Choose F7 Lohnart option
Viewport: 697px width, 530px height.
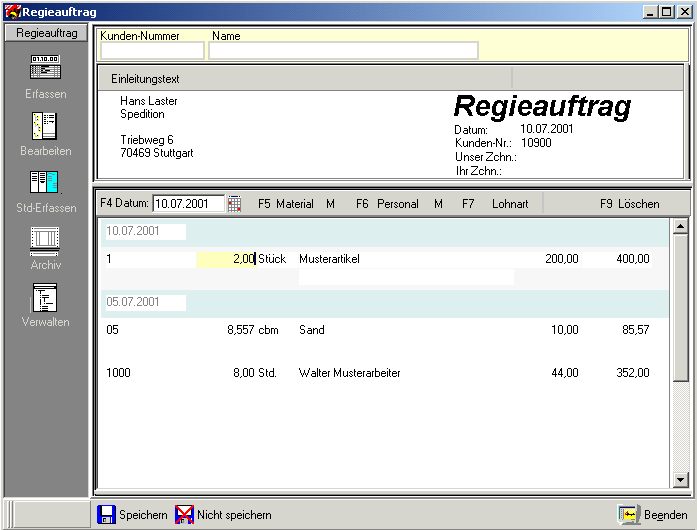pyautogui.click(x=495, y=204)
